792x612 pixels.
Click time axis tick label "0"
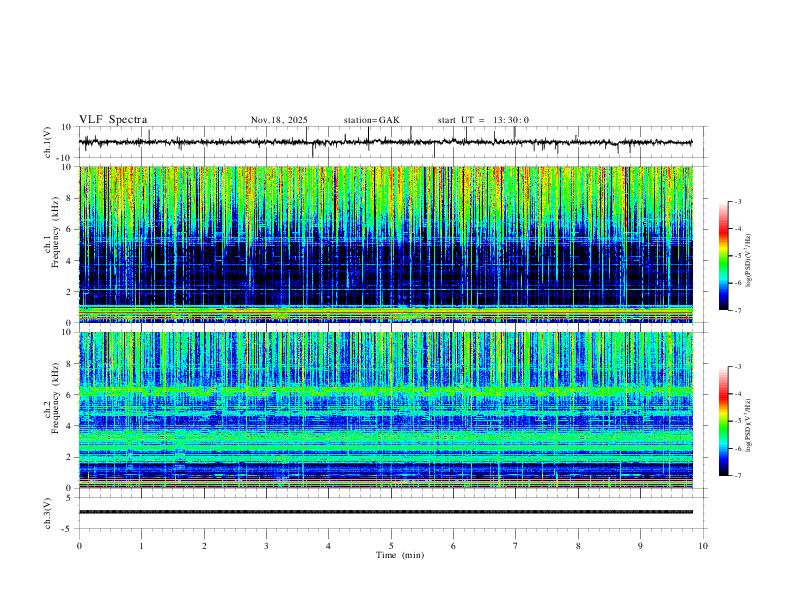click(79, 546)
